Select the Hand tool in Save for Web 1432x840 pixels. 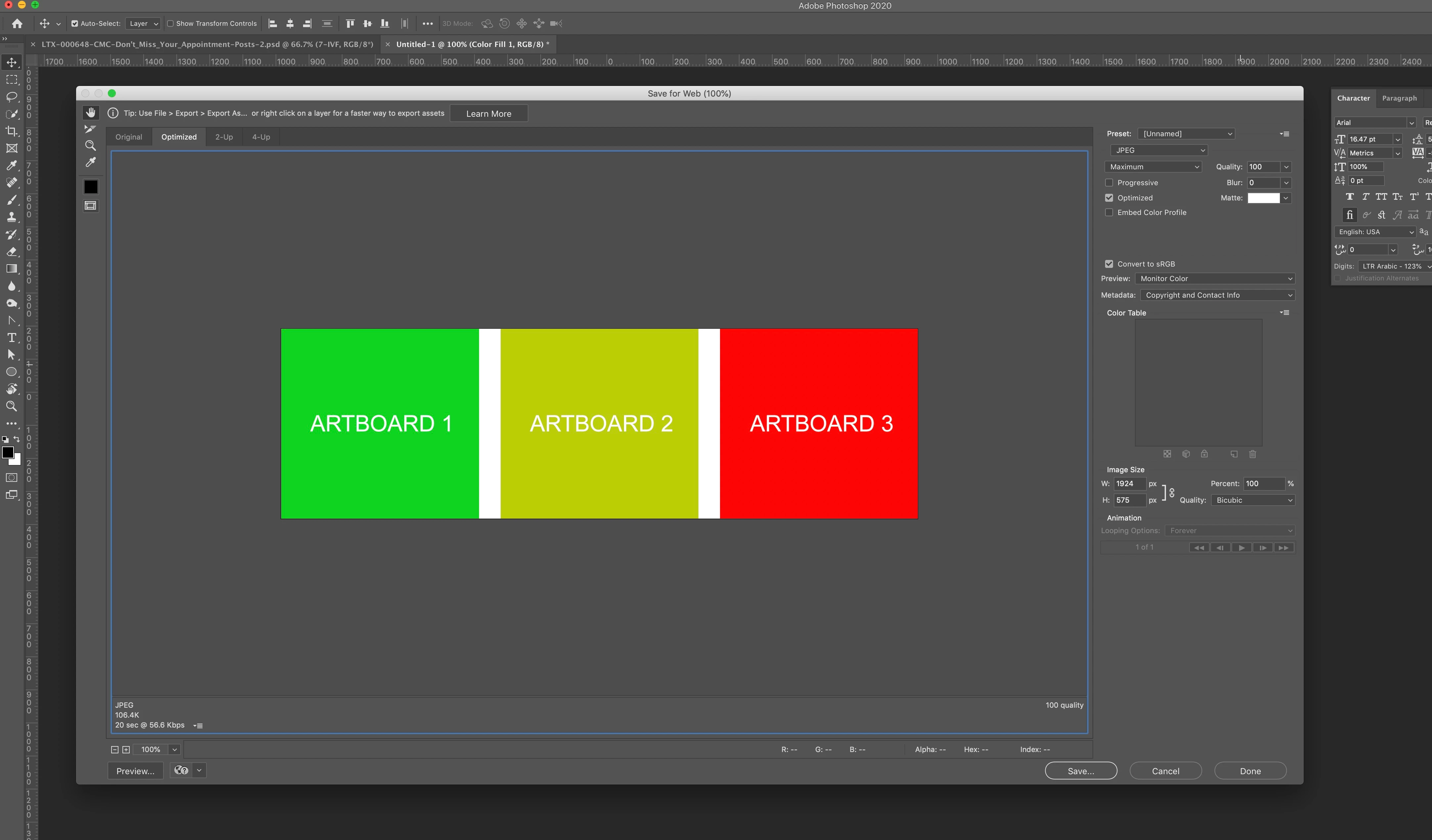(x=91, y=112)
